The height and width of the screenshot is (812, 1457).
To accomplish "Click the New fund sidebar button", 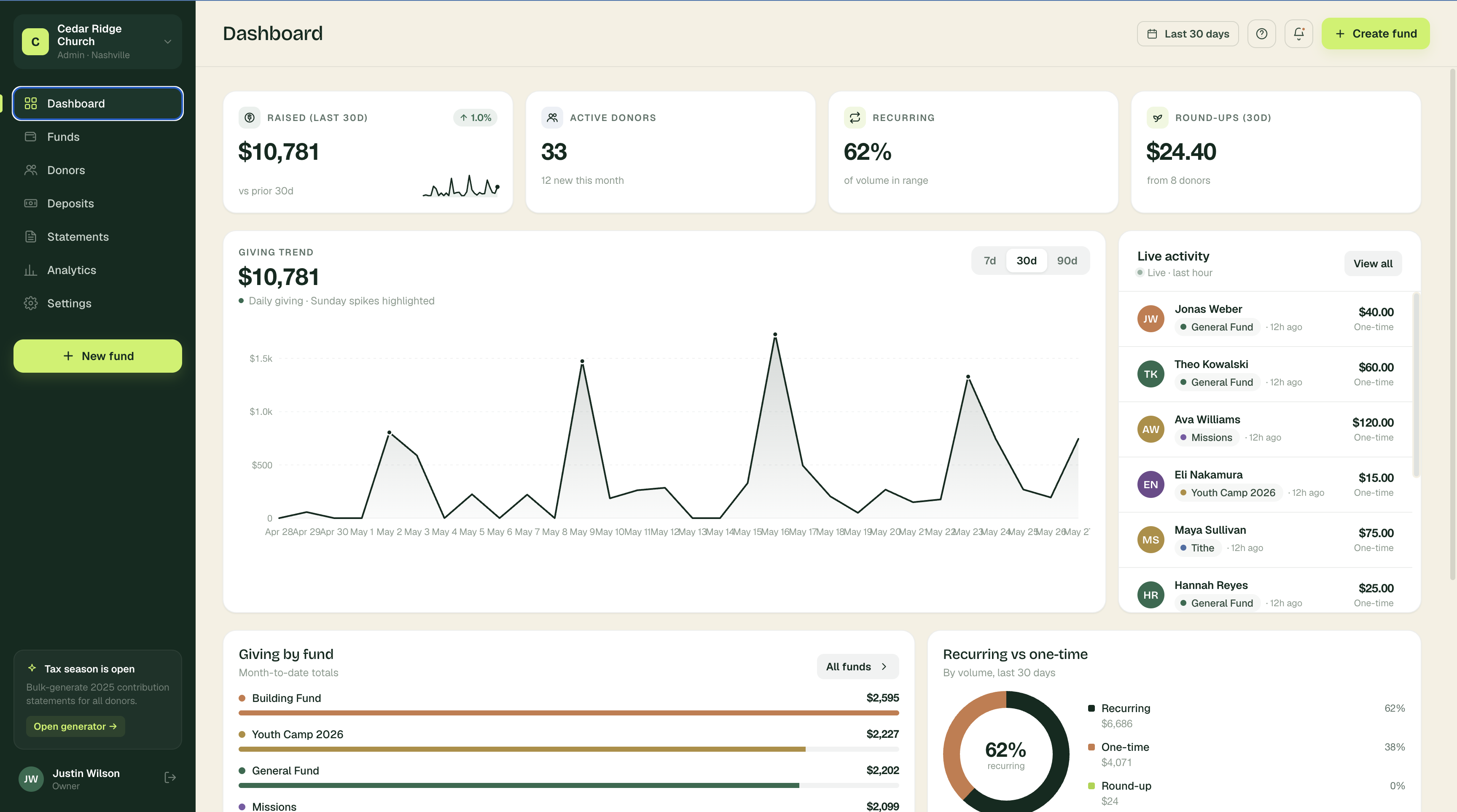I will click(97, 356).
